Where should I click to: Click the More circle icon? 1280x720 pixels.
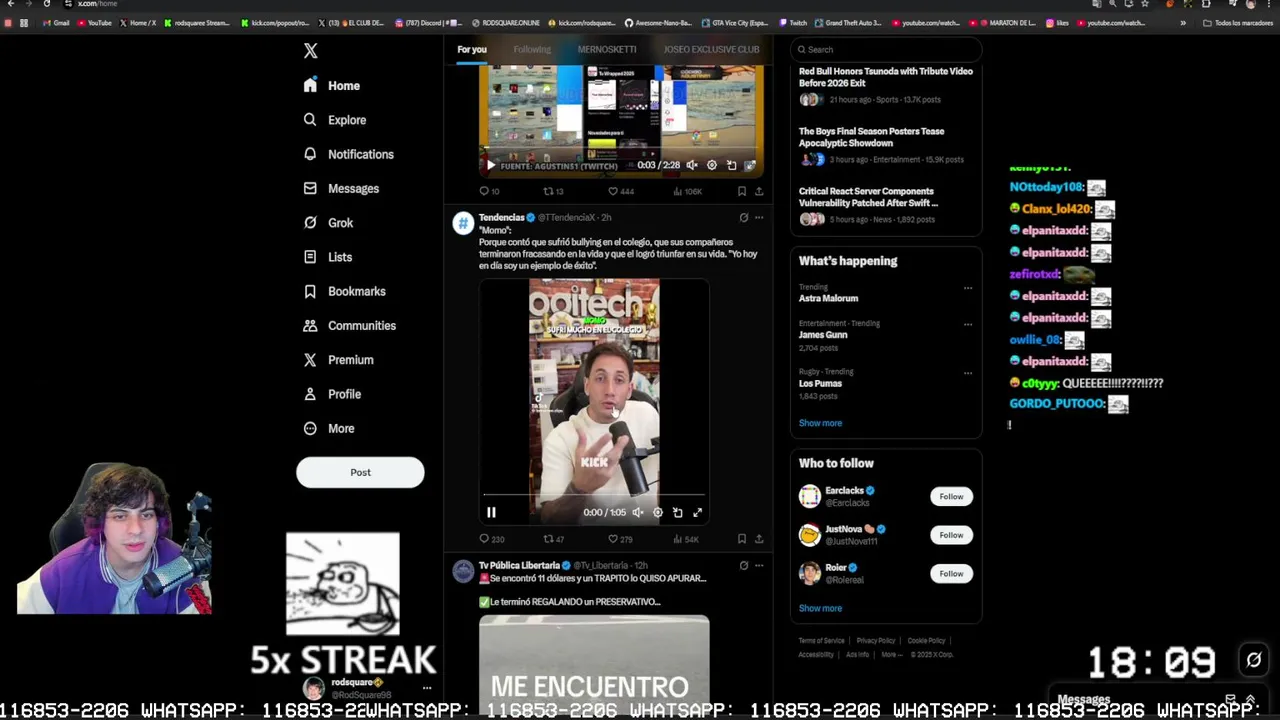(310, 428)
